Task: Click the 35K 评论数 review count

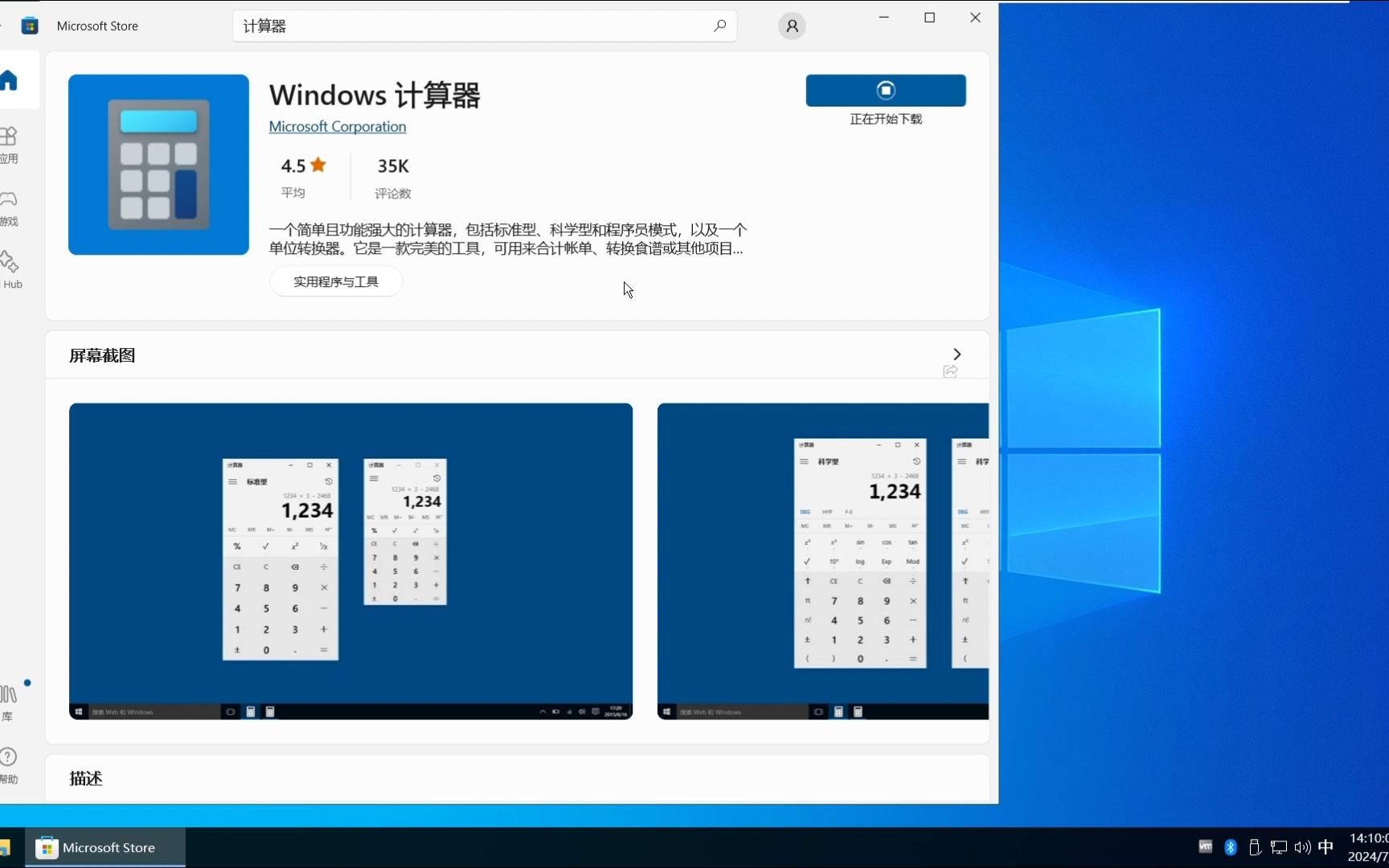Action: pos(393,177)
